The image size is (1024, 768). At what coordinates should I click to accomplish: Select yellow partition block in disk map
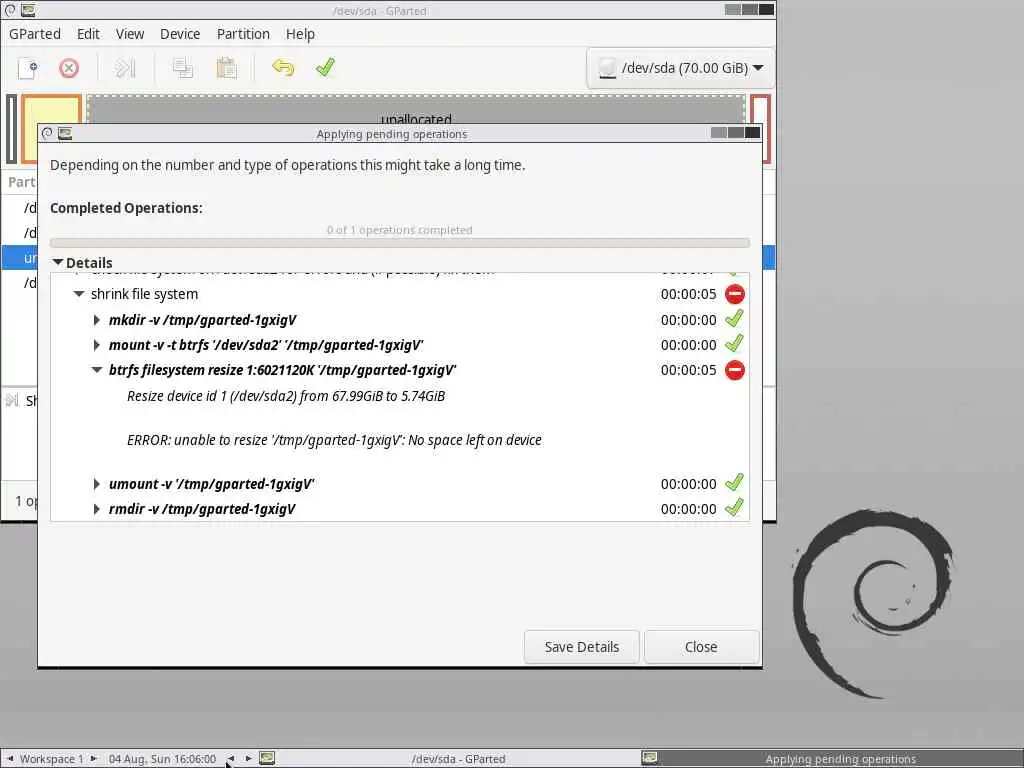pos(52,110)
